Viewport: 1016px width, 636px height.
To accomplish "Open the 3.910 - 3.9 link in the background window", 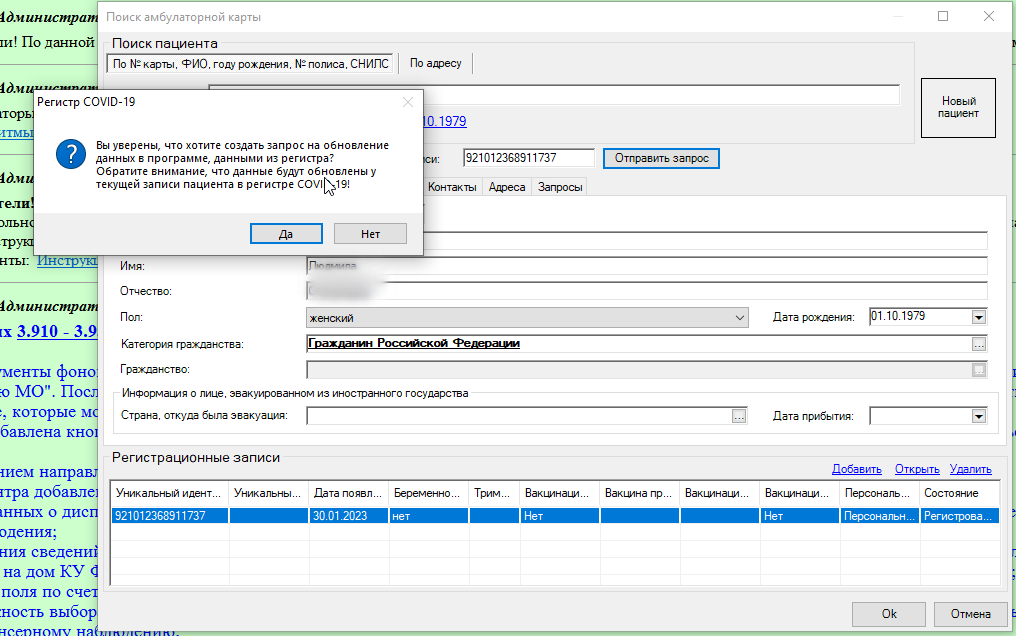I will pyautogui.click(x=57, y=331).
